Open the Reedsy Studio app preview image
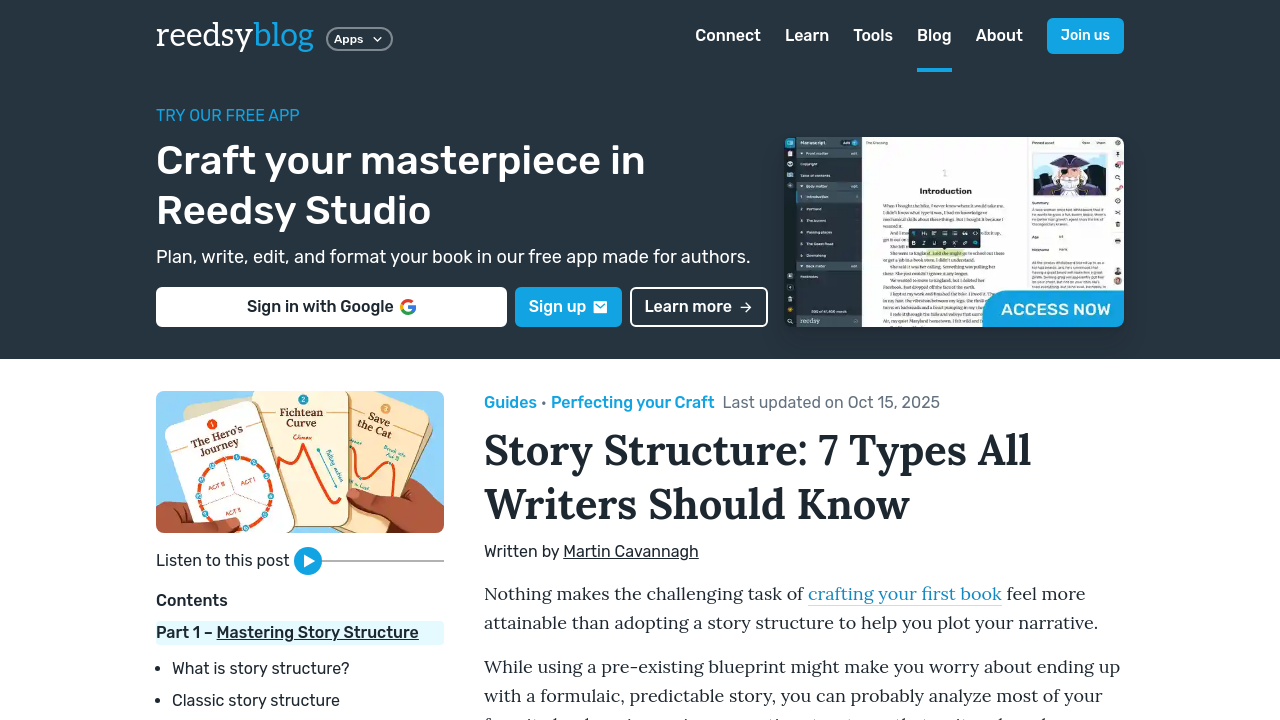Viewport: 1280px width, 720px height. coord(954,232)
